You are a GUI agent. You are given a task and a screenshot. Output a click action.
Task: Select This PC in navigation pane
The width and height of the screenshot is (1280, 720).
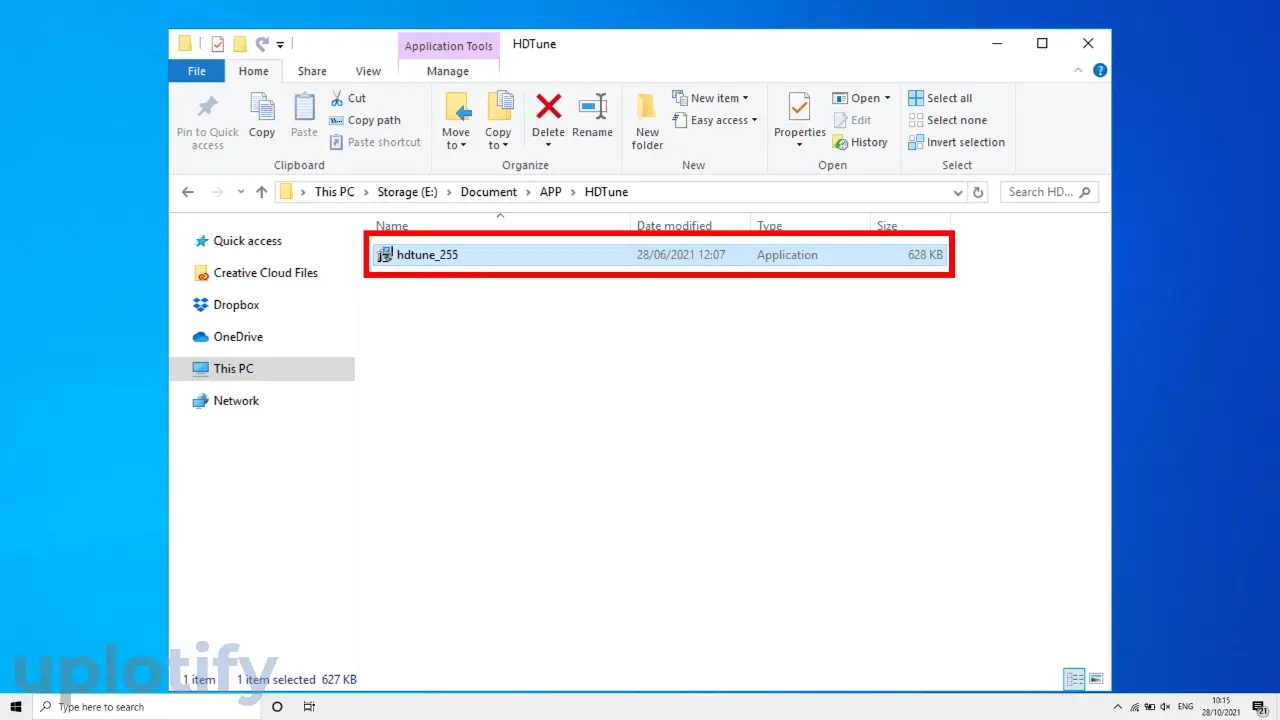262,369
